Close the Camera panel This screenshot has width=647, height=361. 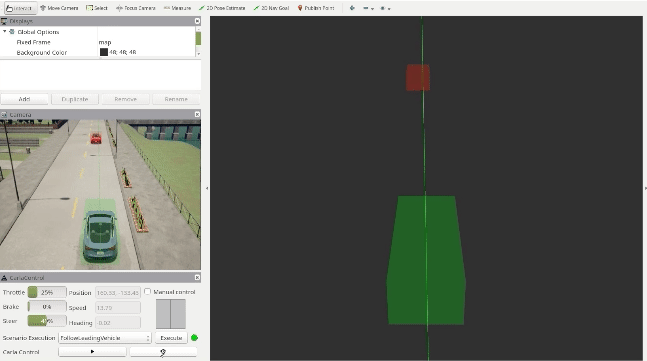[x=197, y=114]
